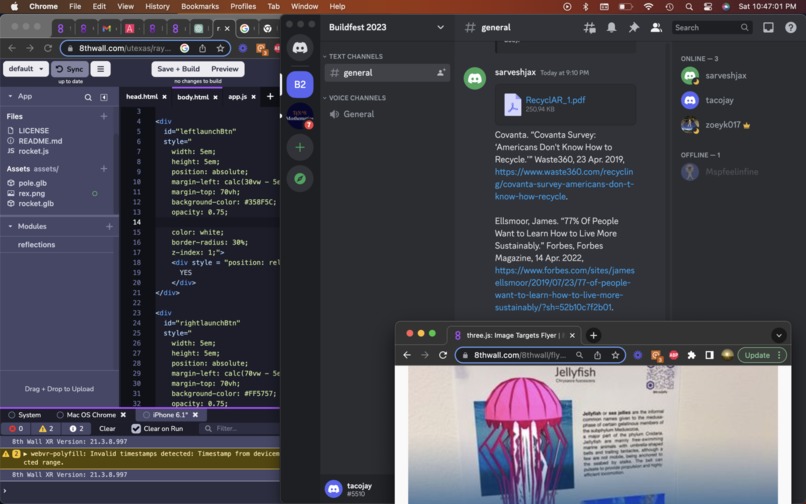This screenshot has height=504, width=806.
Task: Open Extensions puzzle icon in flyer window
Action: [x=691, y=355]
